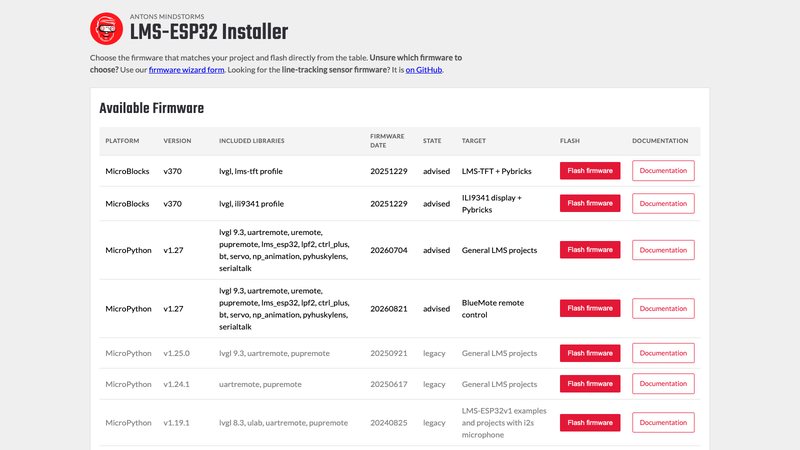Open Documentation for BlueMote remote control firmware
Viewport: 800px width, 450px height.
coord(663,309)
